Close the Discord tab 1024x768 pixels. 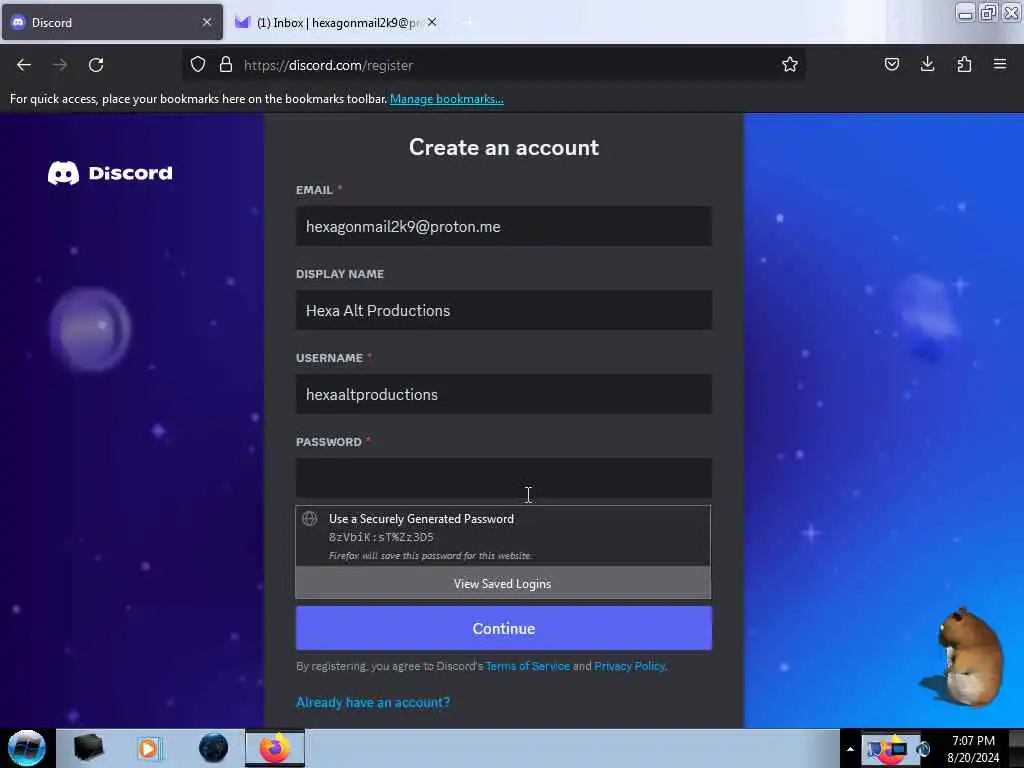207,22
